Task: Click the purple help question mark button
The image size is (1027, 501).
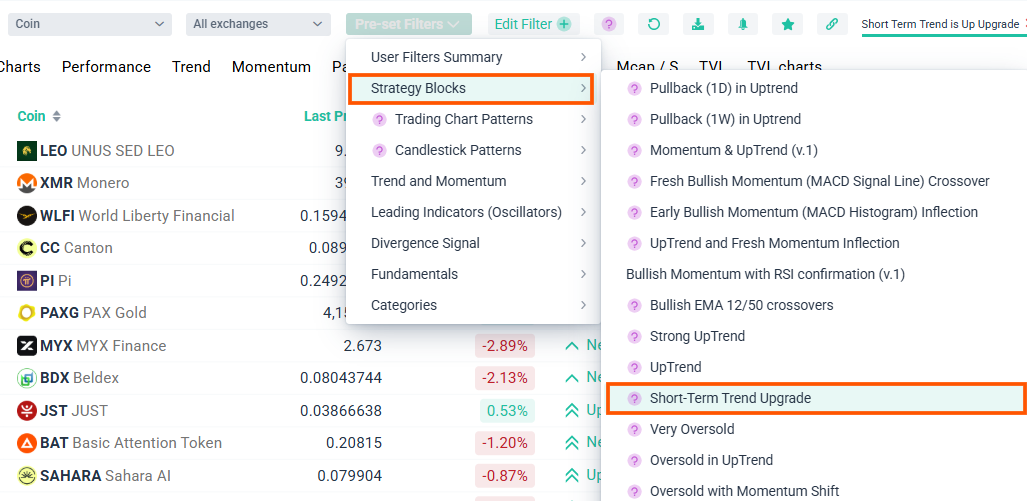Action: tap(609, 24)
